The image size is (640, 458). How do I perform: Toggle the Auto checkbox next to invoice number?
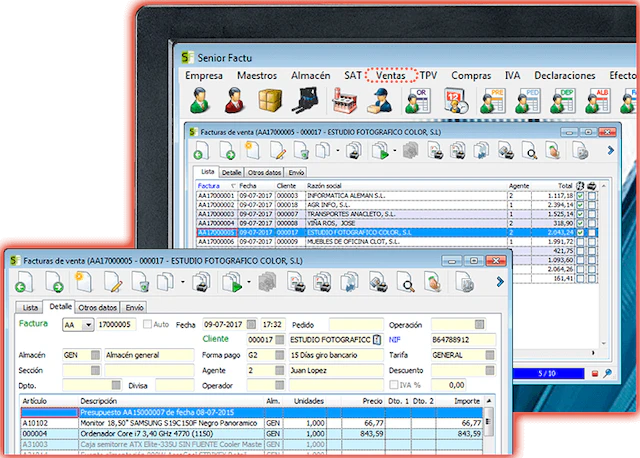(147, 325)
